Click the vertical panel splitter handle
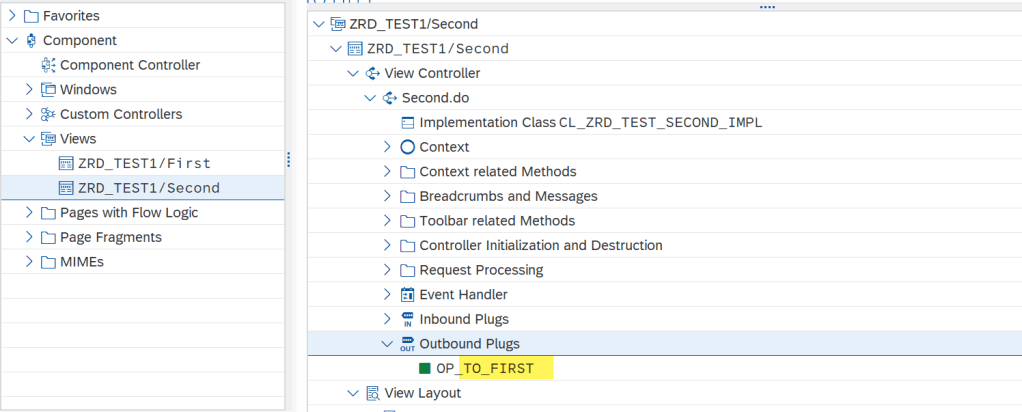This screenshot has width=1022, height=412. click(289, 160)
